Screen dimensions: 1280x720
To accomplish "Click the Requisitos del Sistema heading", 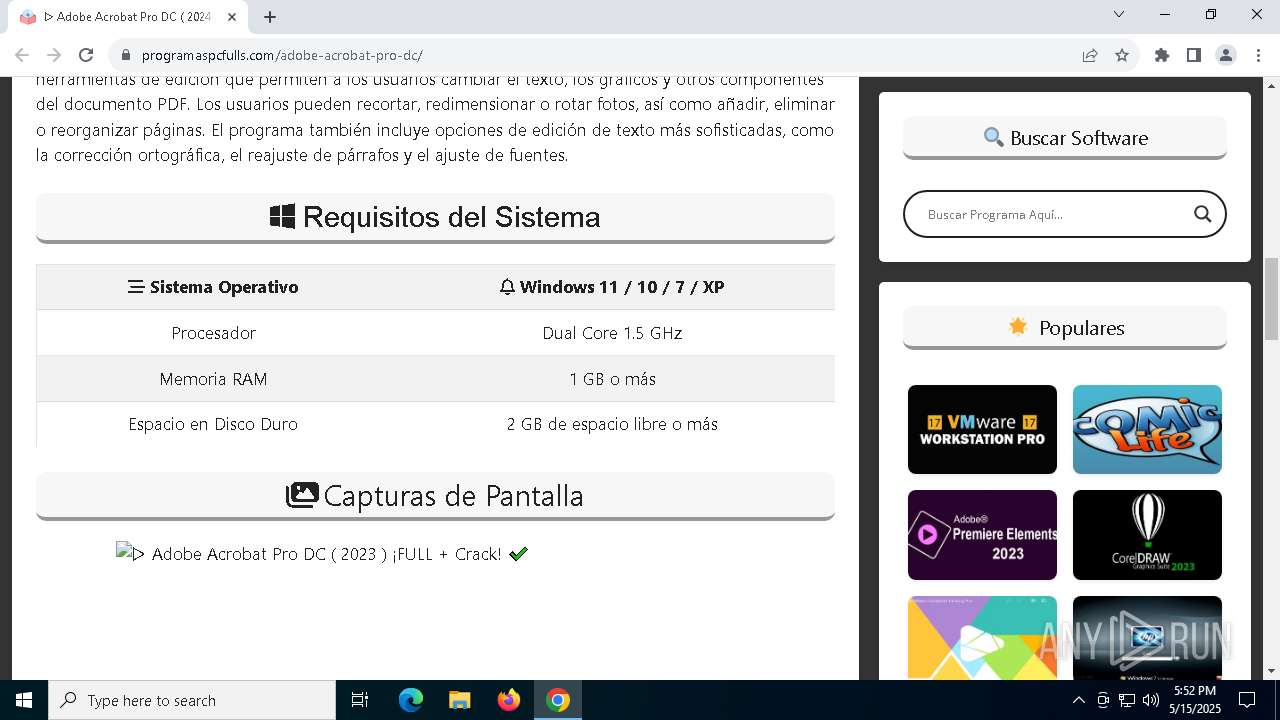I will pyautogui.click(x=435, y=217).
